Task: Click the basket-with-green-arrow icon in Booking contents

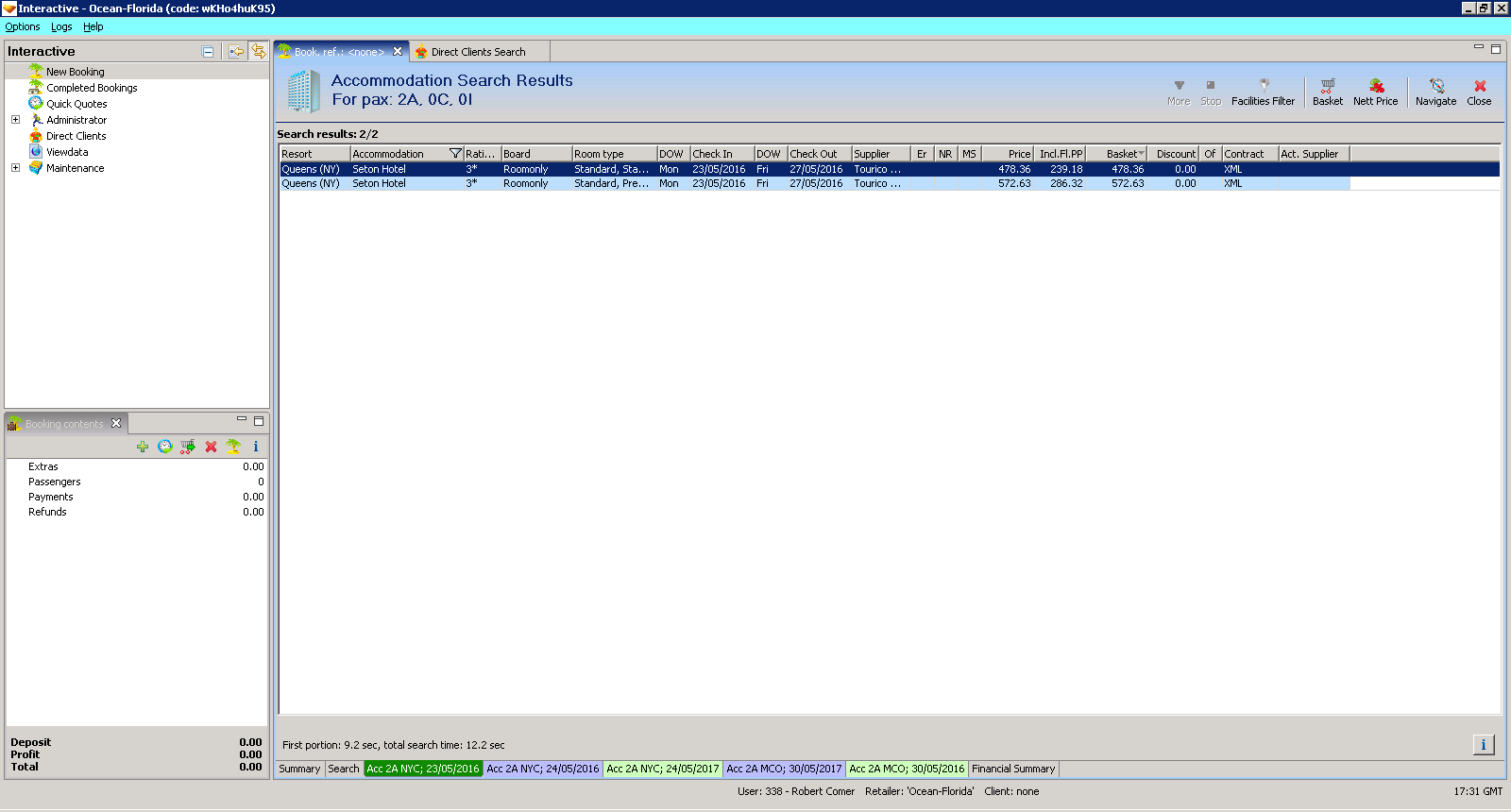Action: [x=188, y=447]
